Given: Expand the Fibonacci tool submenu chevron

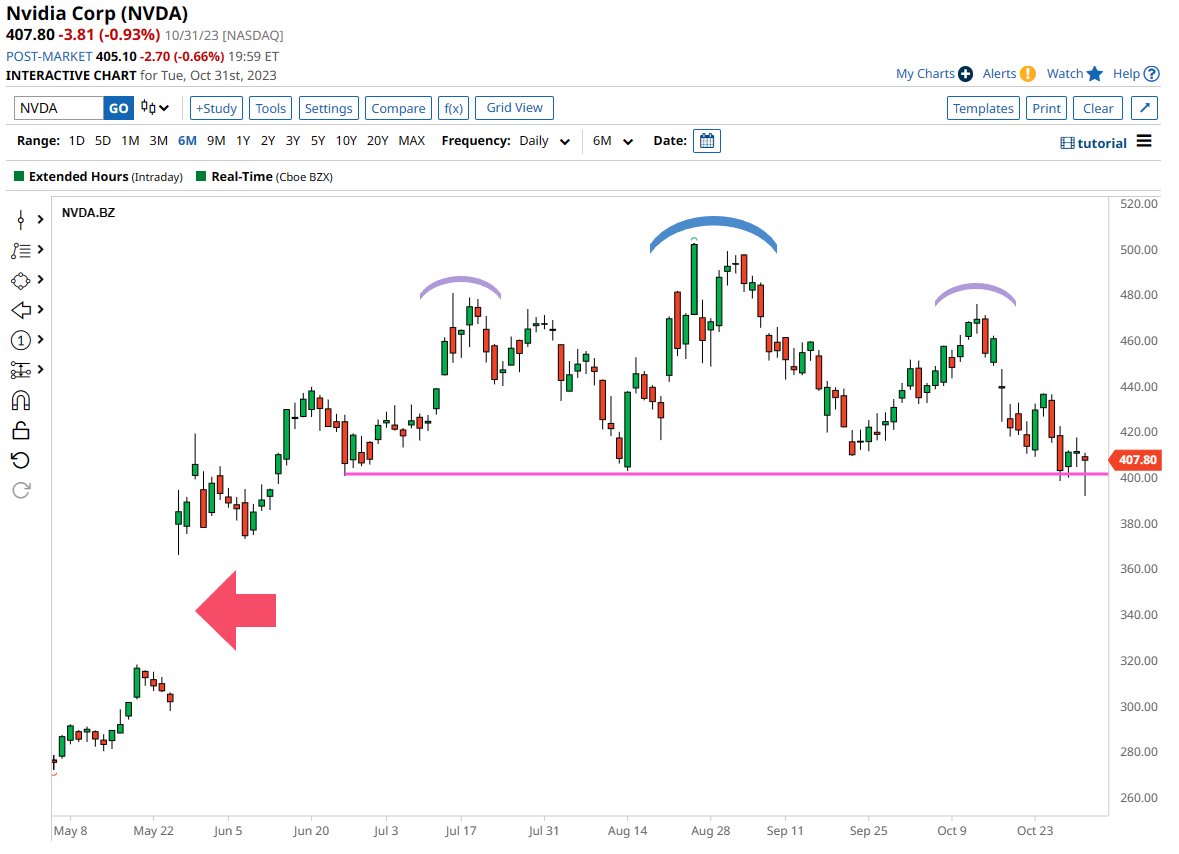Looking at the screenshot, I should point(41,369).
